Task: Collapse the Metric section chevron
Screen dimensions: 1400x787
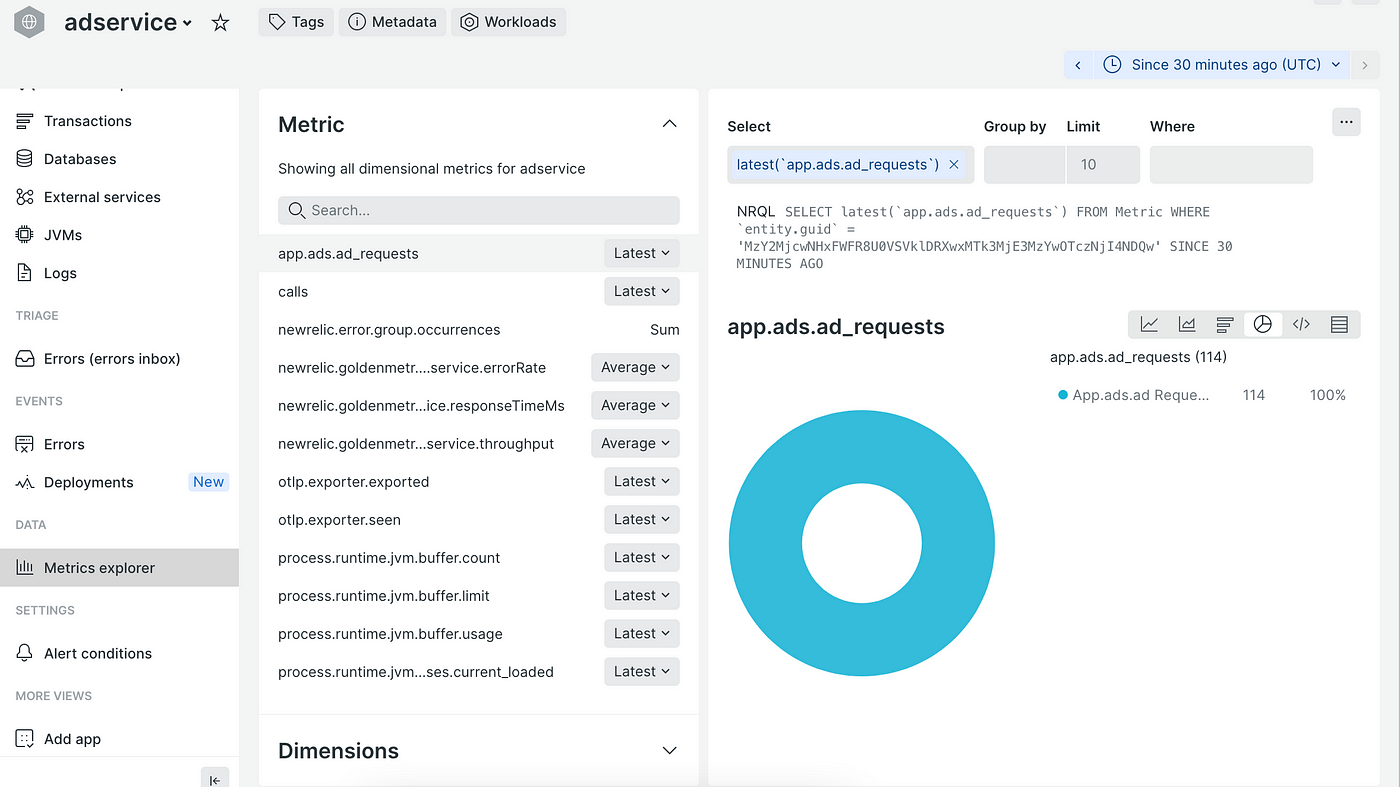Action: [x=670, y=124]
